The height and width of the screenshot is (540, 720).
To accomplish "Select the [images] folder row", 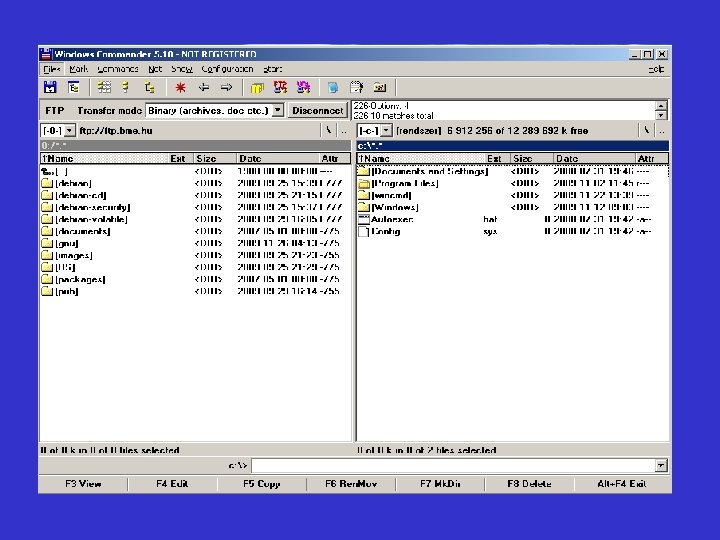I will 195,255.
